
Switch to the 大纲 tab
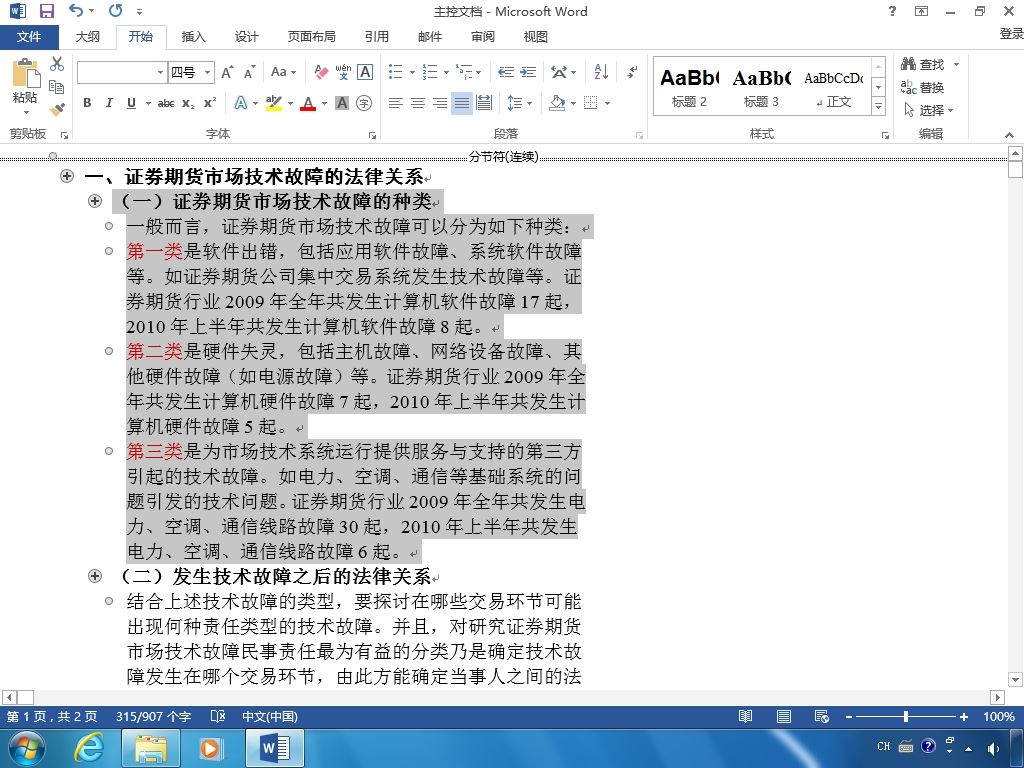[x=88, y=37]
